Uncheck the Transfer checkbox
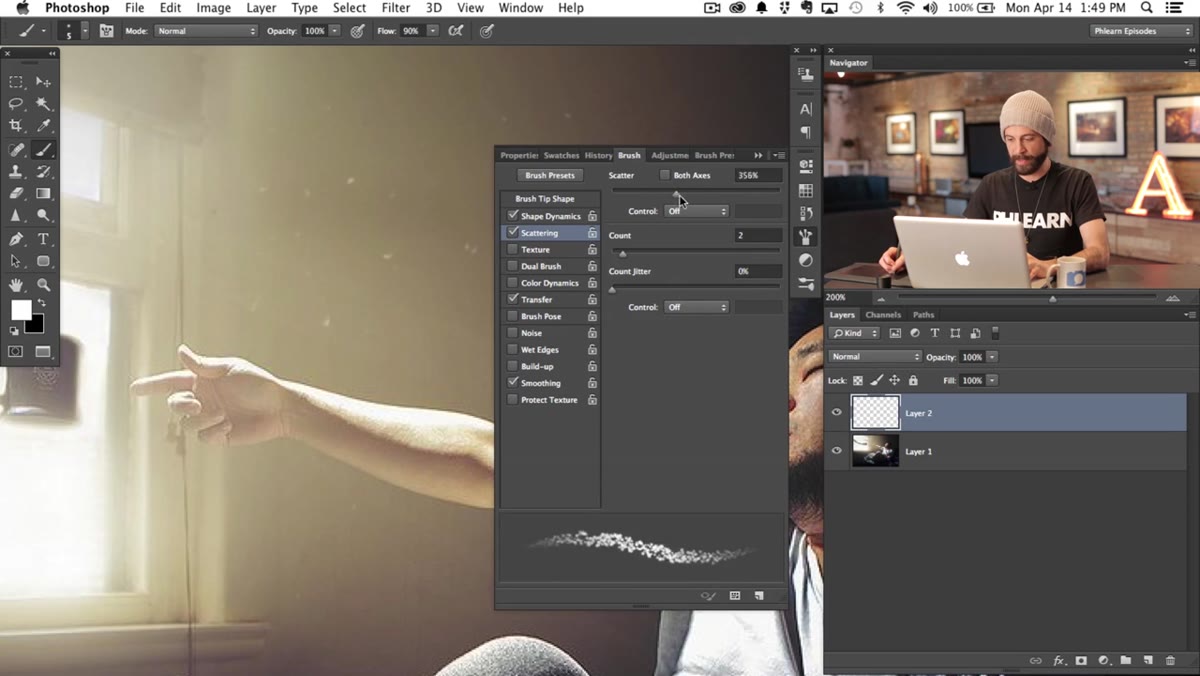Viewport: 1200px width, 676px height. click(x=513, y=300)
